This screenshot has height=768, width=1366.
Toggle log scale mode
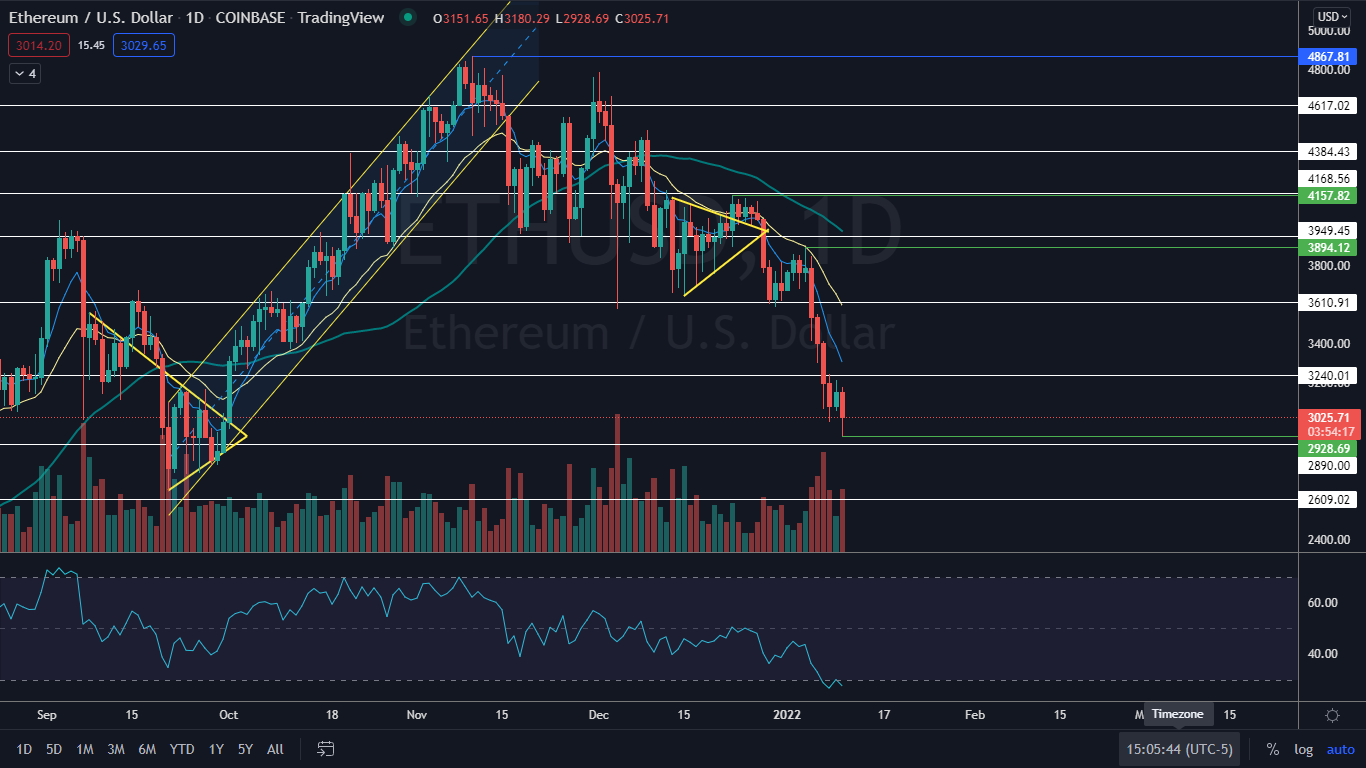pyautogui.click(x=1304, y=749)
